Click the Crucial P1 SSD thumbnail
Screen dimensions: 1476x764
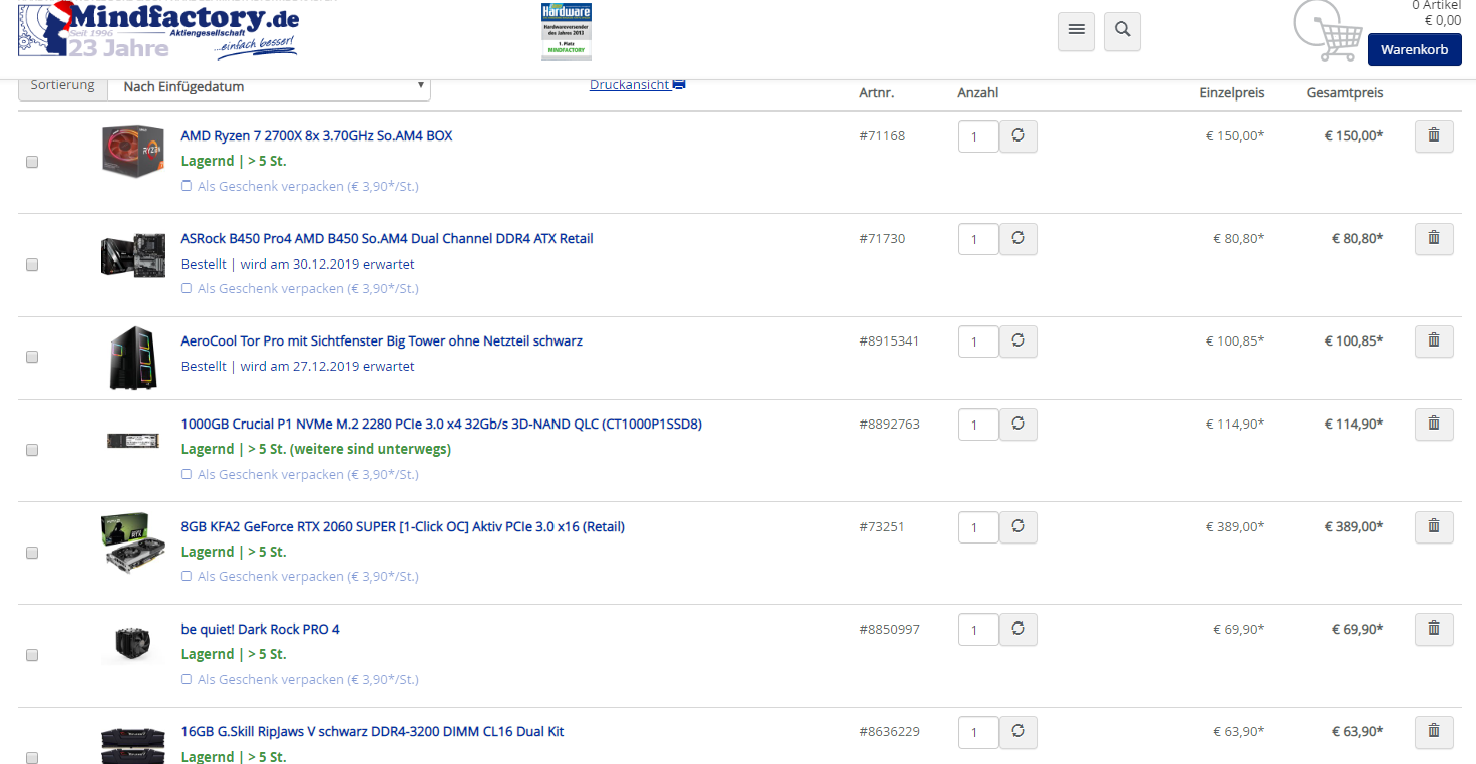[133, 440]
